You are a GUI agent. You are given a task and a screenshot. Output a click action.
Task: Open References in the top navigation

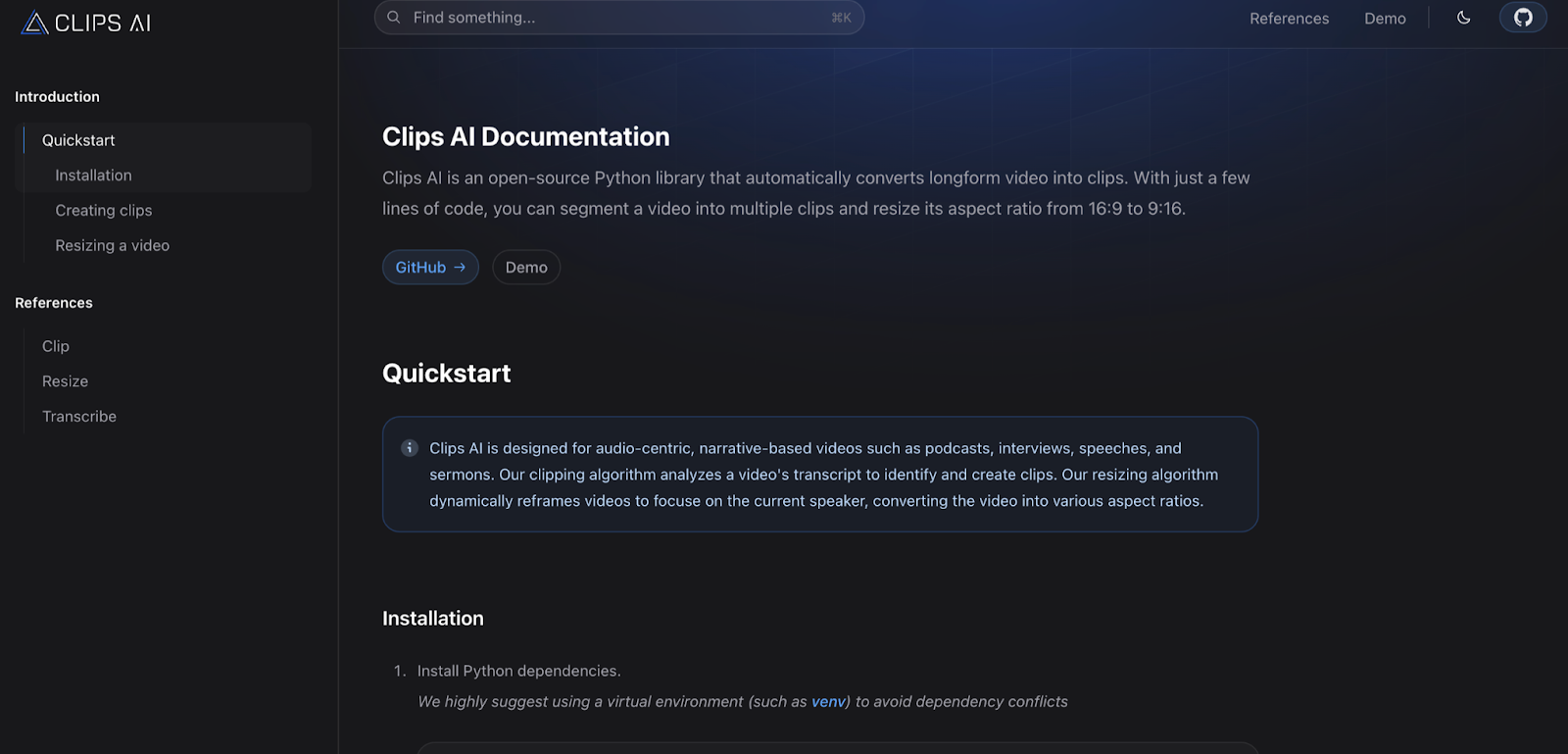tap(1289, 19)
